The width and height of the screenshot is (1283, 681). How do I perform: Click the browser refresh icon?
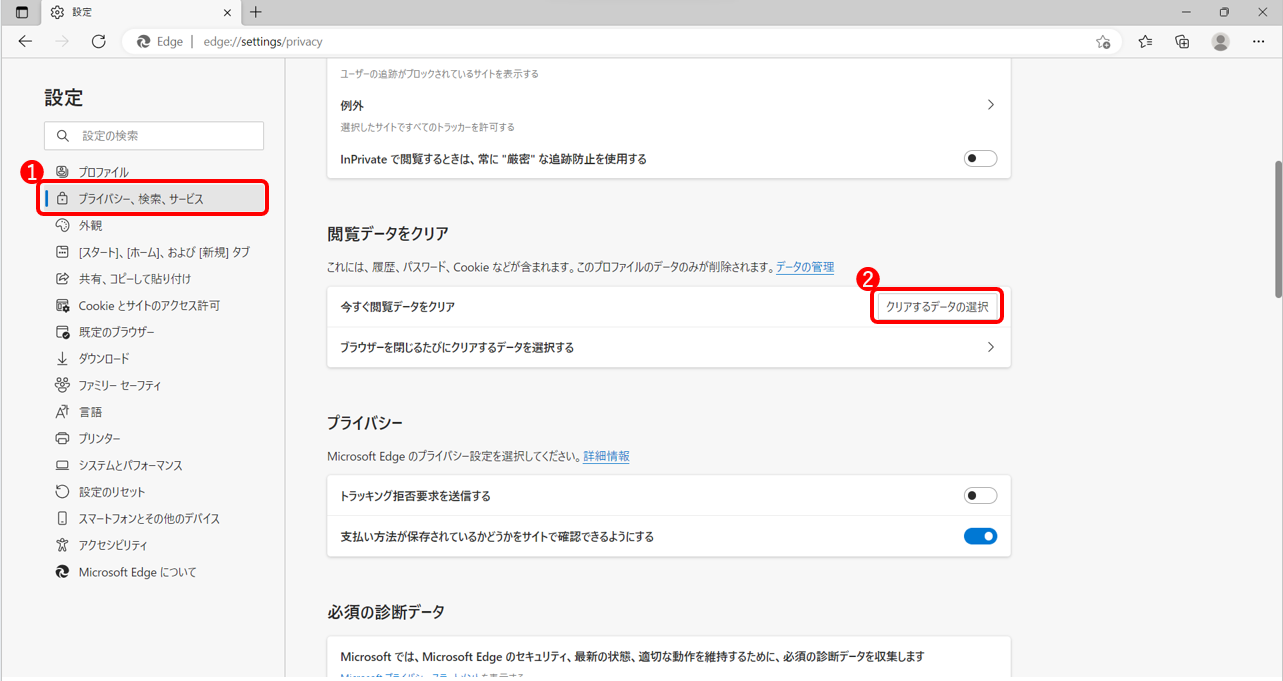tap(98, 41)
